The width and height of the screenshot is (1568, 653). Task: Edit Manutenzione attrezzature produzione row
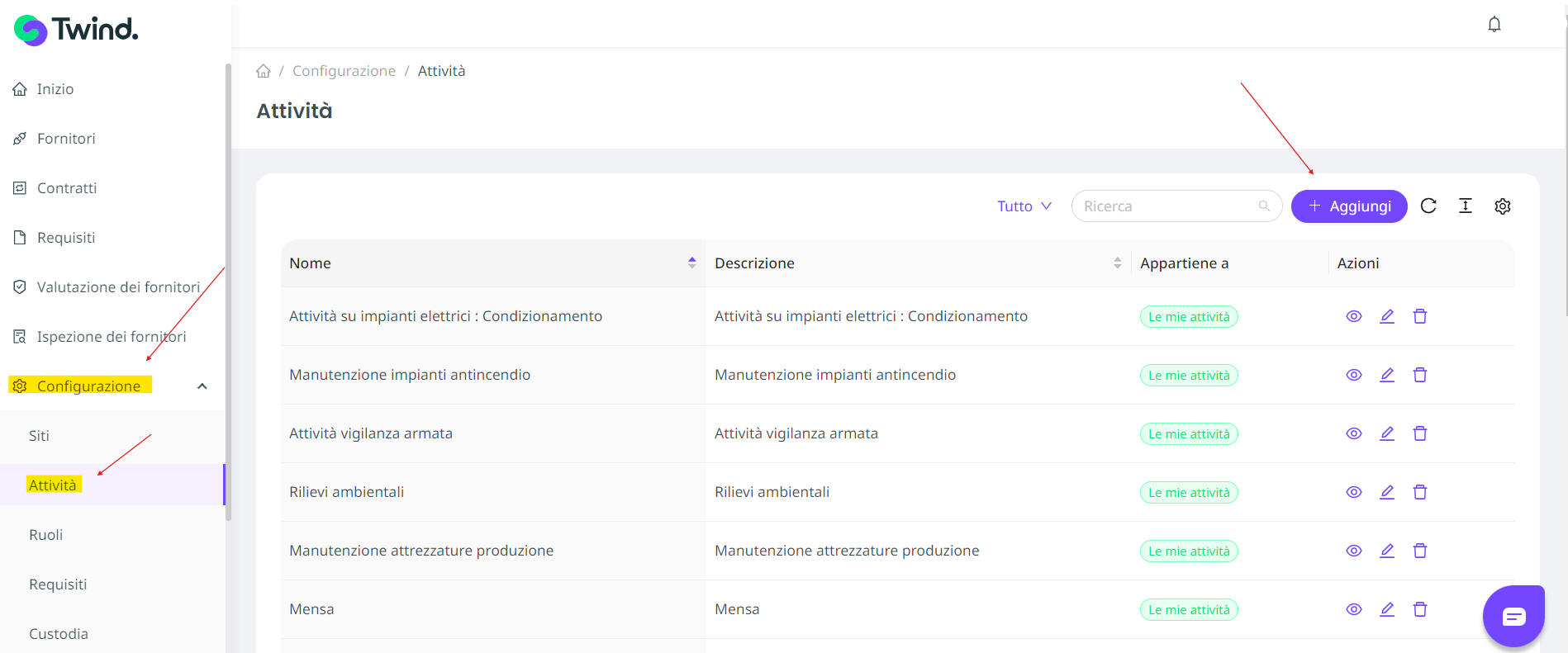[x=1387, y=551]
